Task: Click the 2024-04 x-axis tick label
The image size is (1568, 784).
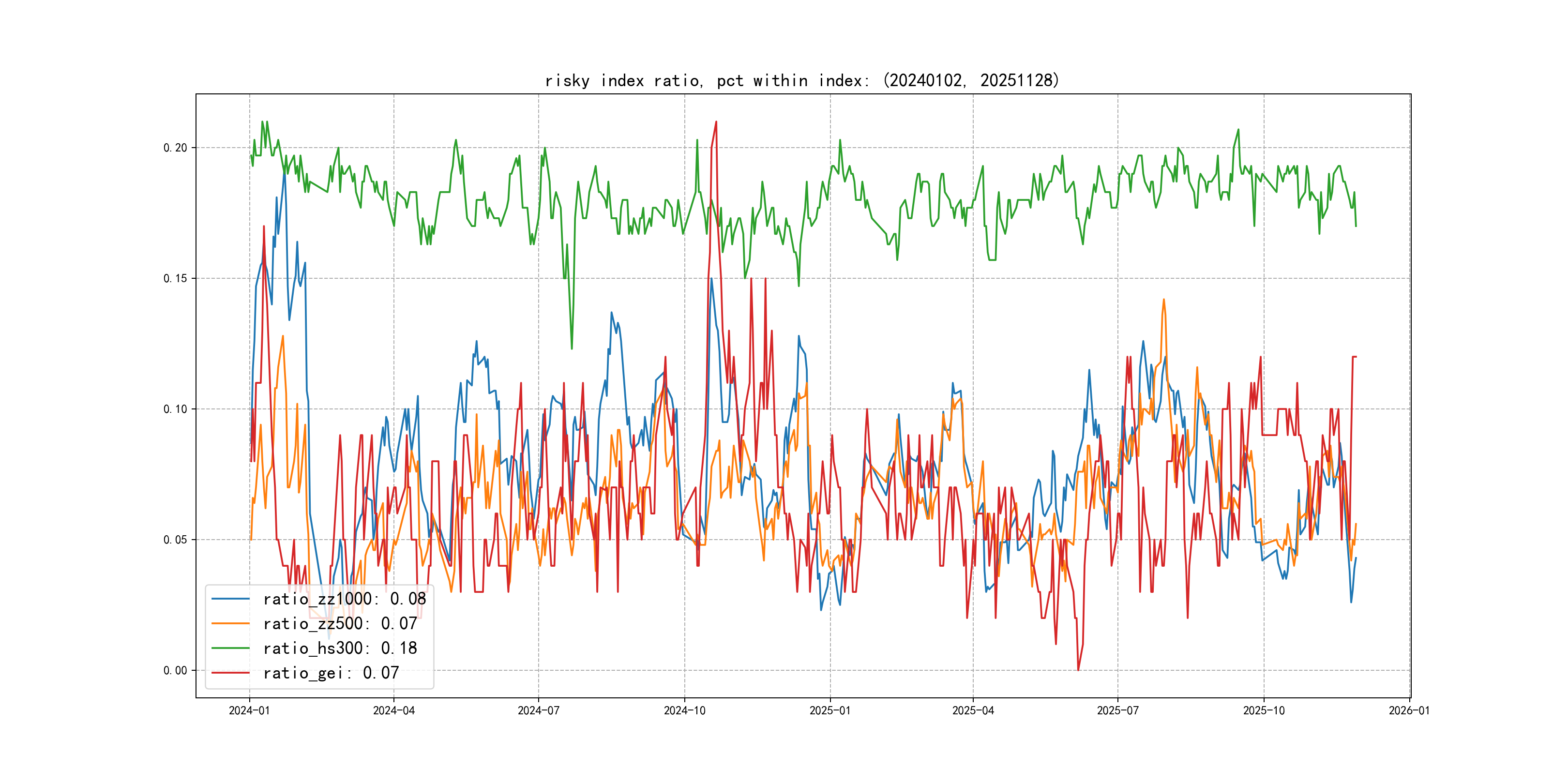Action: pos(394,710)
